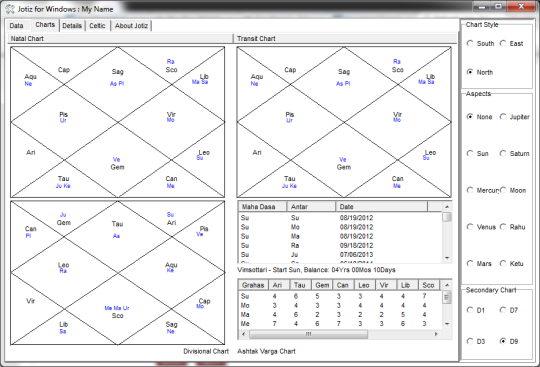This screenshot has height=367, width=540.
Task: Select Su-Ju dasa row dated 07/06/2013
Action: tap(340, 255)
